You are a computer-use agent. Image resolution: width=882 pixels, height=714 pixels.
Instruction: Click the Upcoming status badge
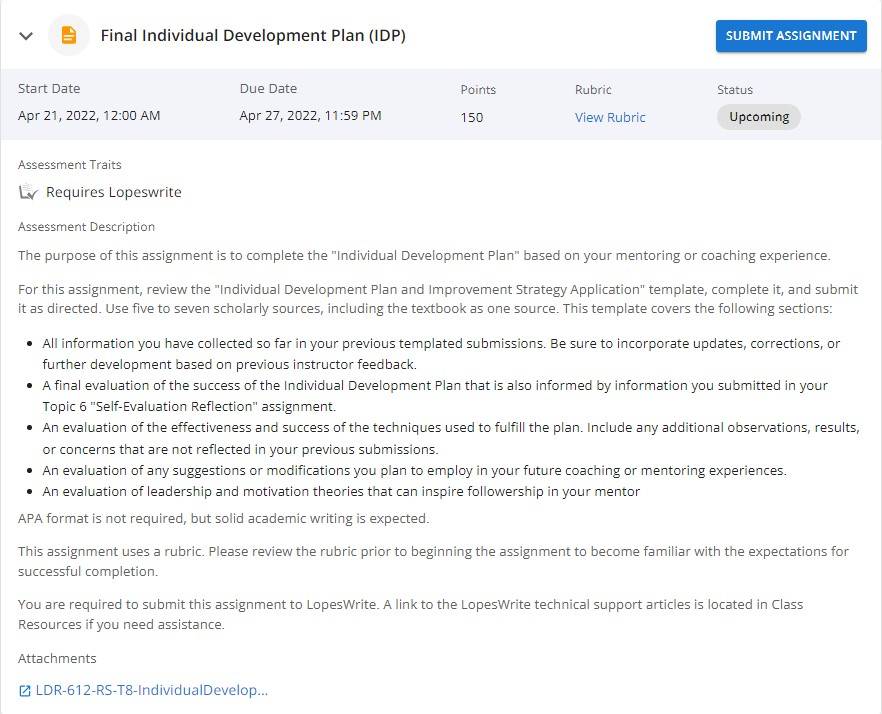click(x=759, y=117)
